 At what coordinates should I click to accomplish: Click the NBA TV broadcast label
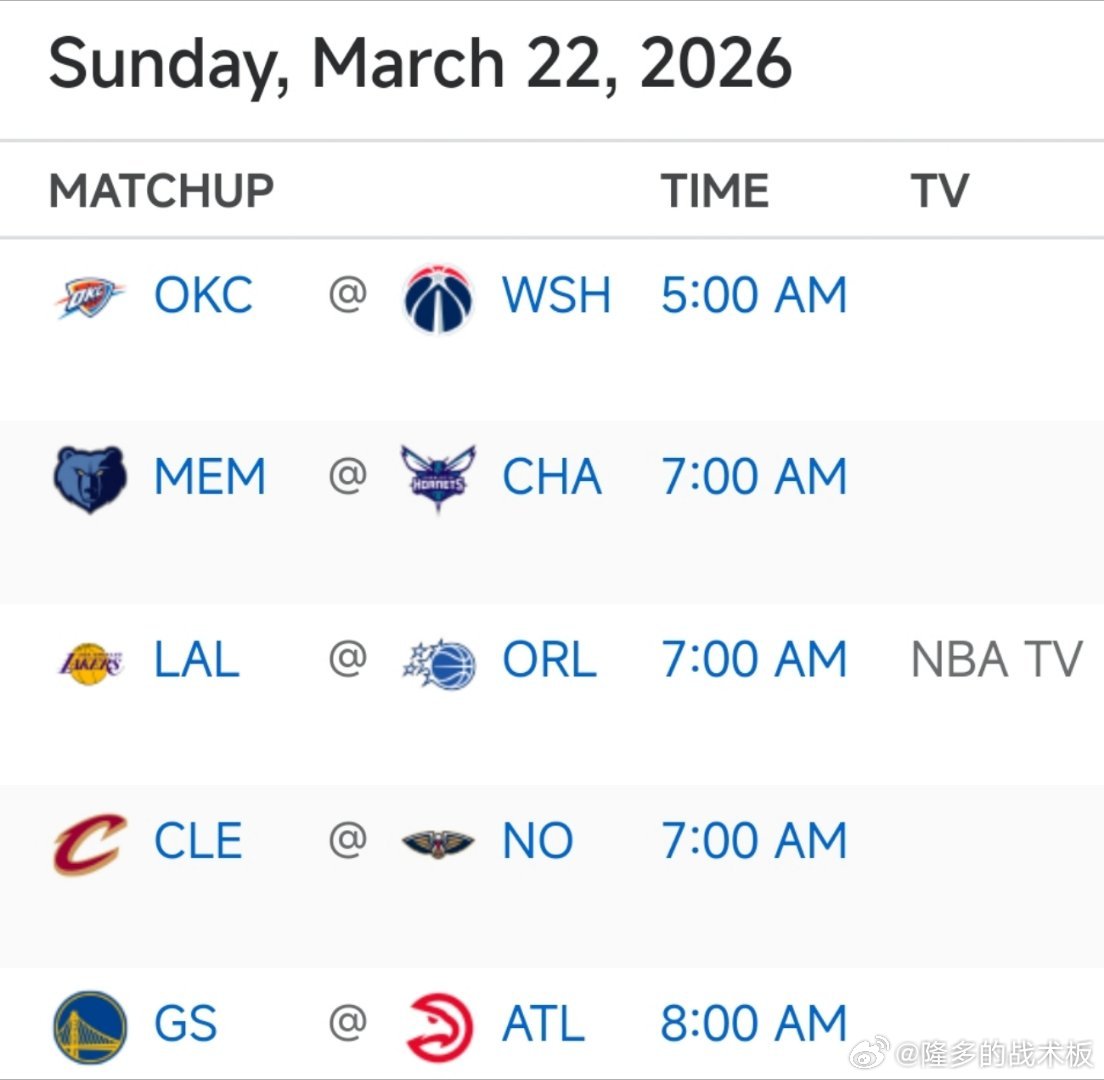click(996, 661)
